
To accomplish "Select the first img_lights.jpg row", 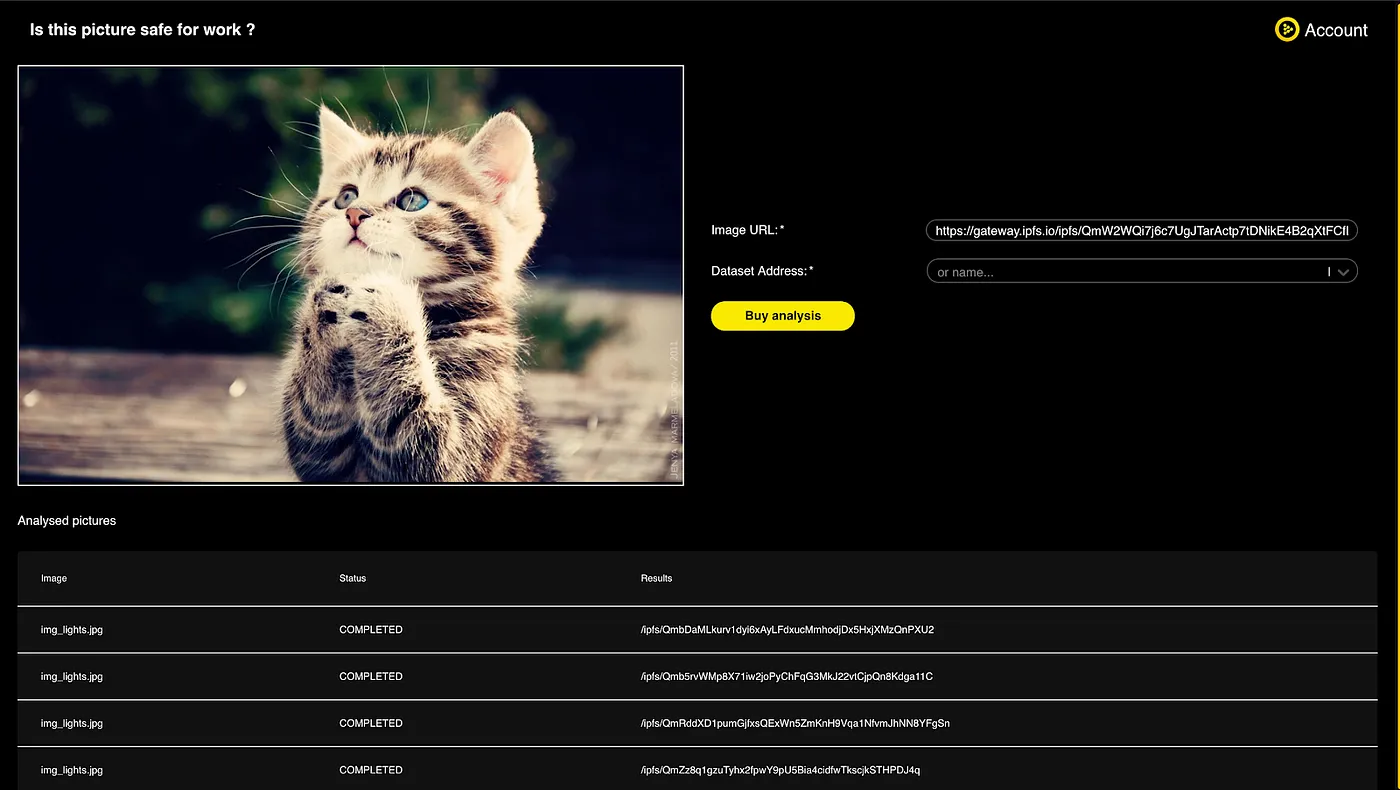I will tap(71, 629).
